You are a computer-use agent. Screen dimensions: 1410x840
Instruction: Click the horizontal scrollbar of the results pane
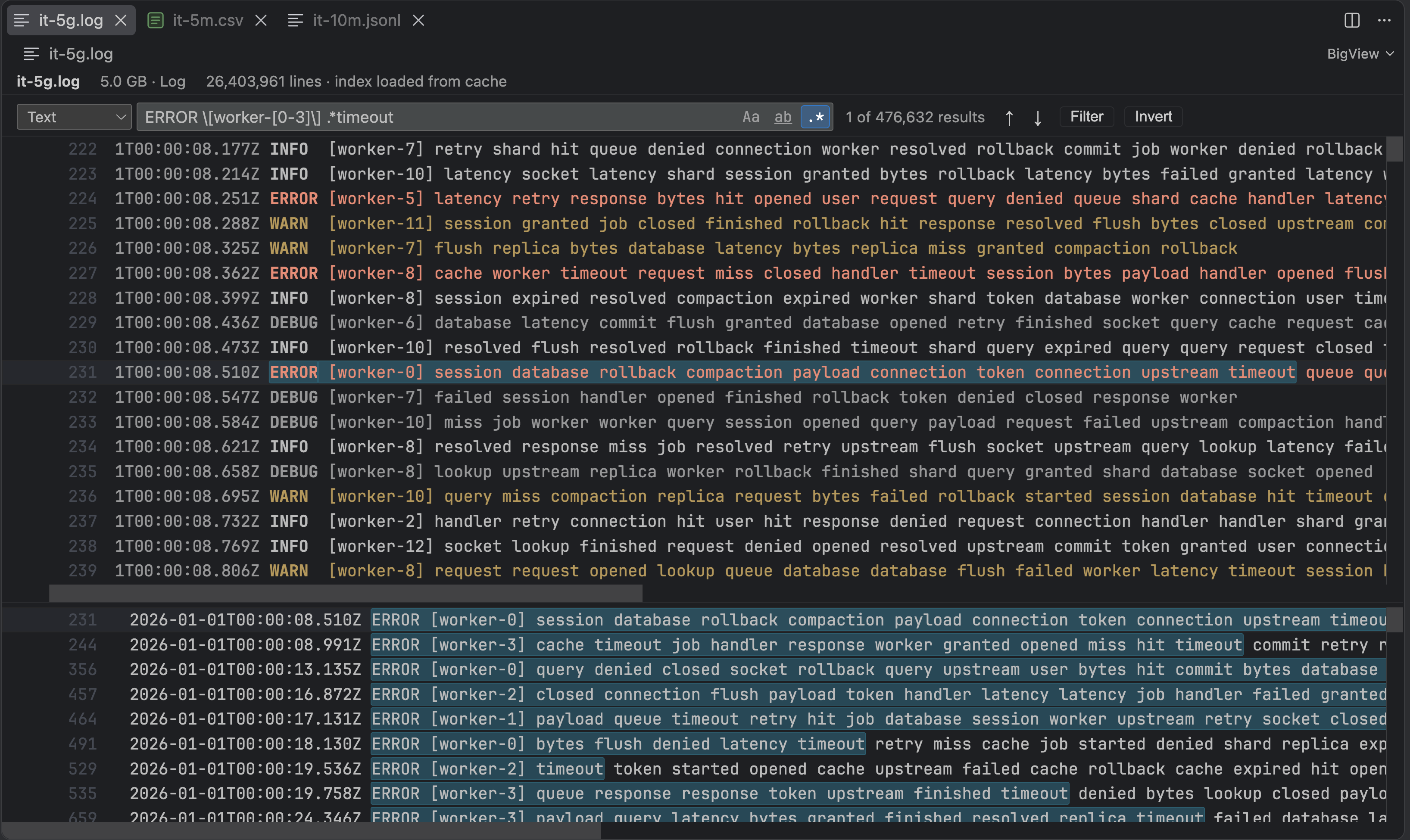point(301,831)
